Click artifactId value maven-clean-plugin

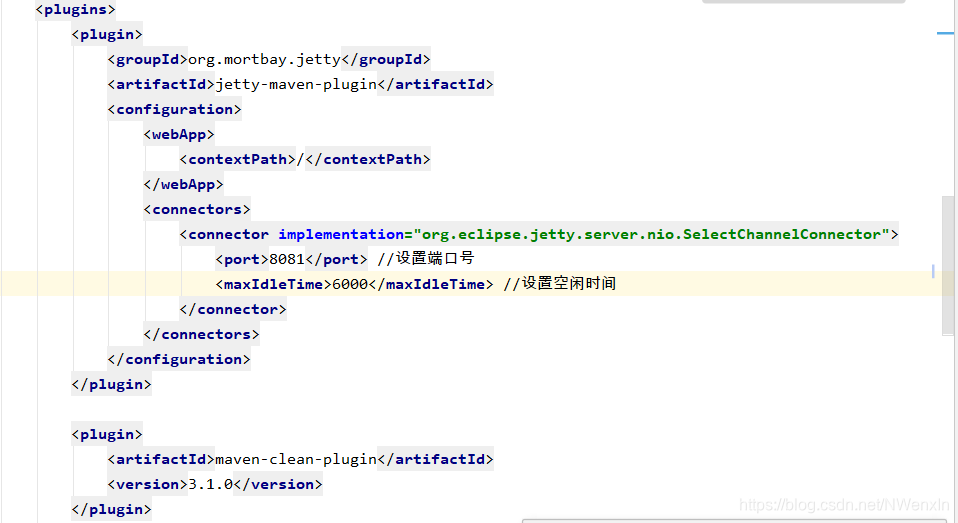point(296,459)
